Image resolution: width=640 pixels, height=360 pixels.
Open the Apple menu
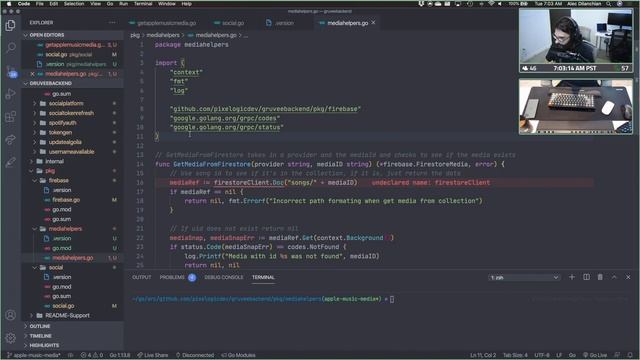pyautogui.click(x=9, y=4)
